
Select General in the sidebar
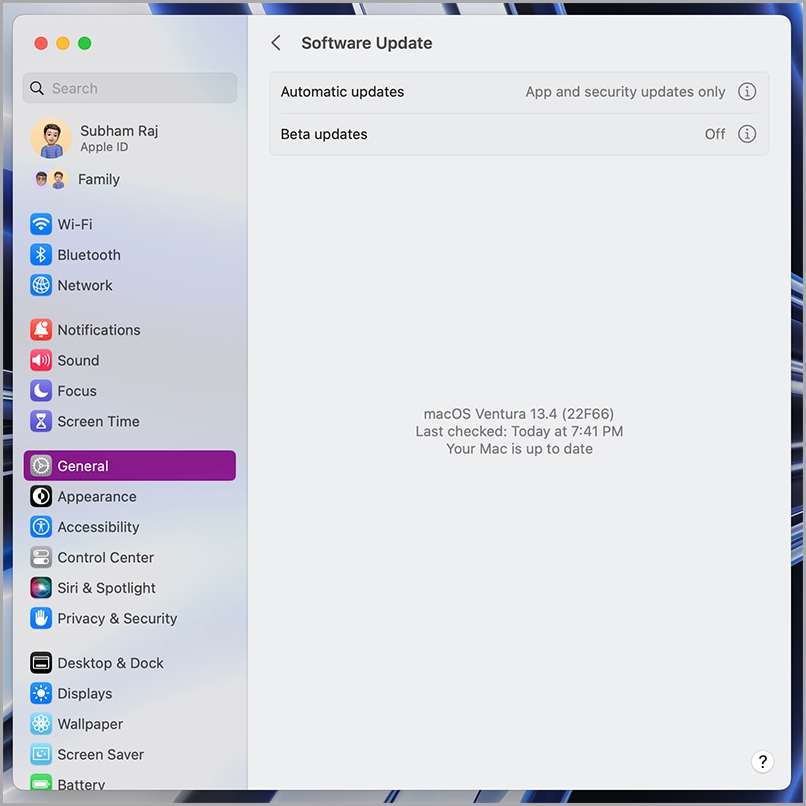coord(130,466)
